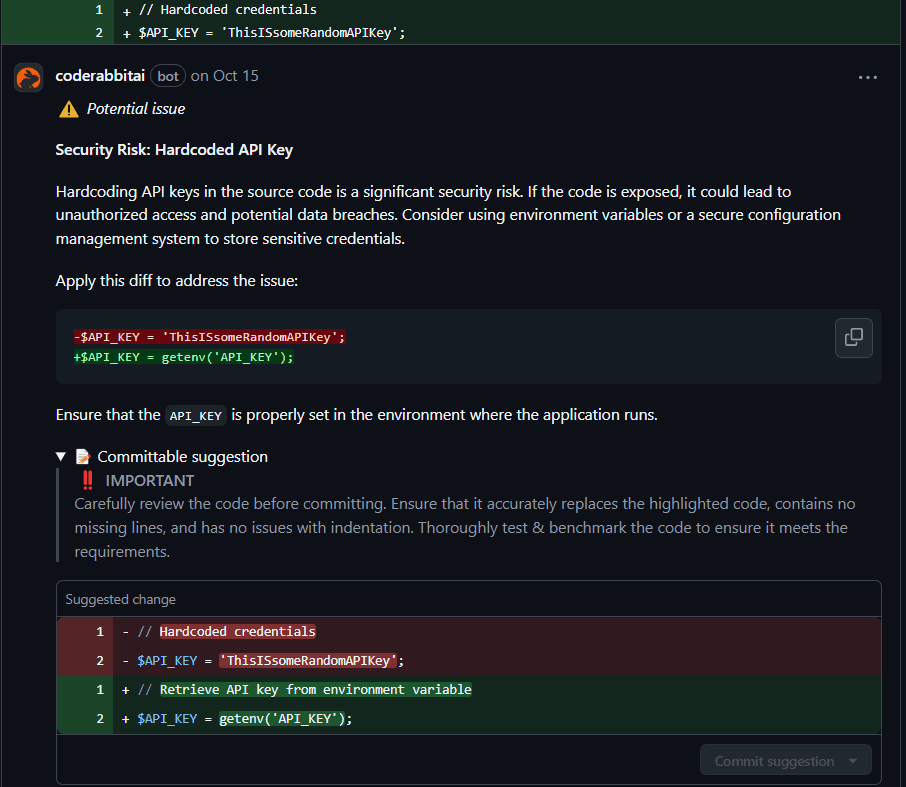This screenshot has width=906, height=787.
Task: Click the green getenv line in the code block
Action: (184, 357)
